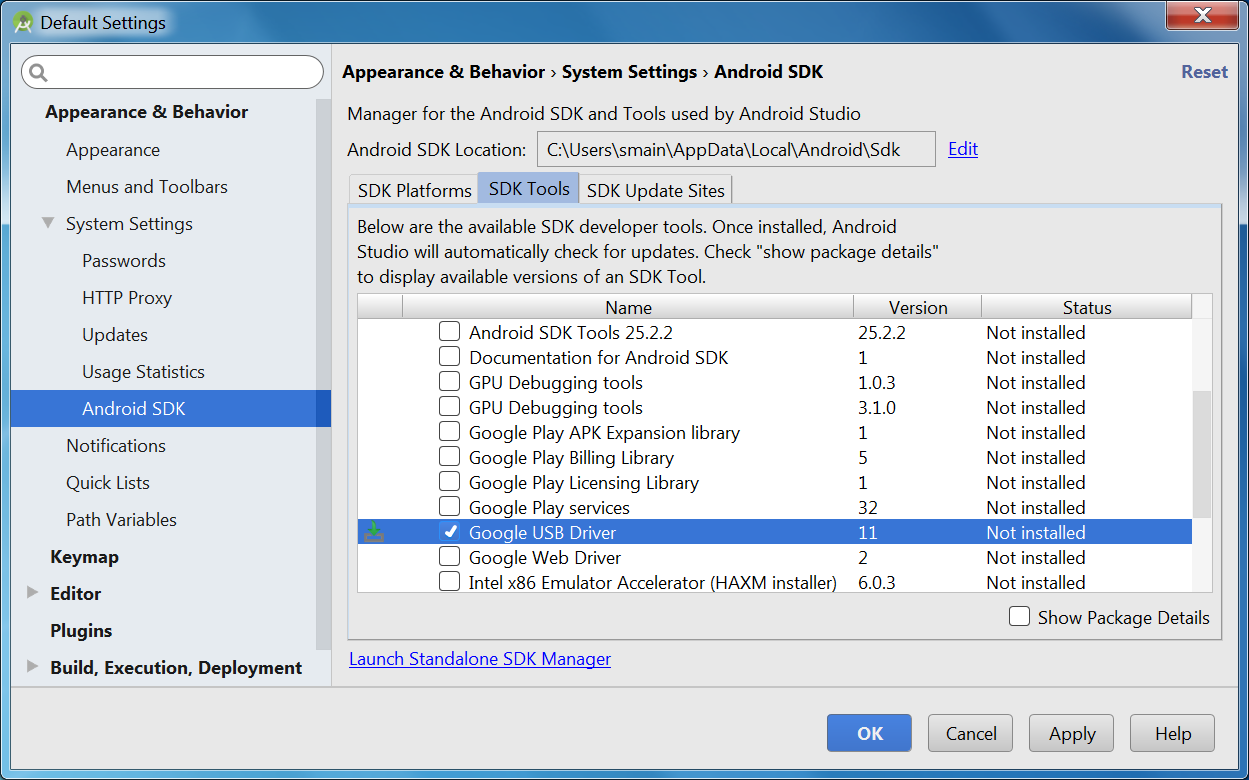Enable the Show Package Details checkbox
The height and width of the screenshot is (780, 1249).
[1019, 617]
